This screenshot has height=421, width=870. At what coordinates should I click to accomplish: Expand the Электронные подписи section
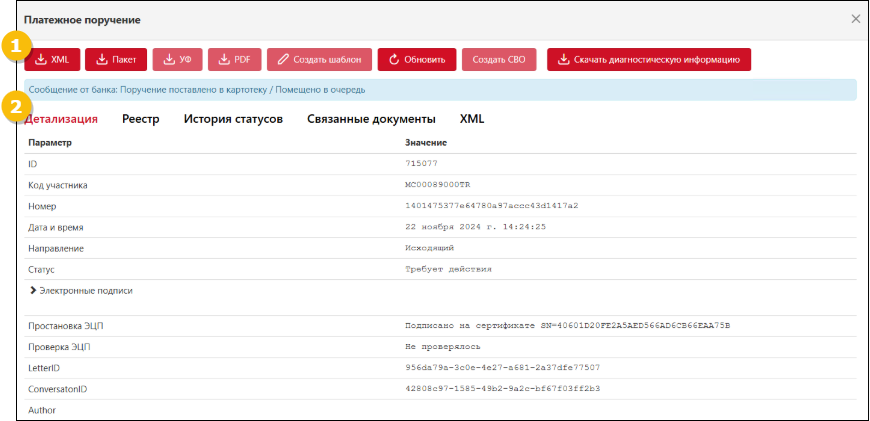pyautogui.click(x=82, y=291)
